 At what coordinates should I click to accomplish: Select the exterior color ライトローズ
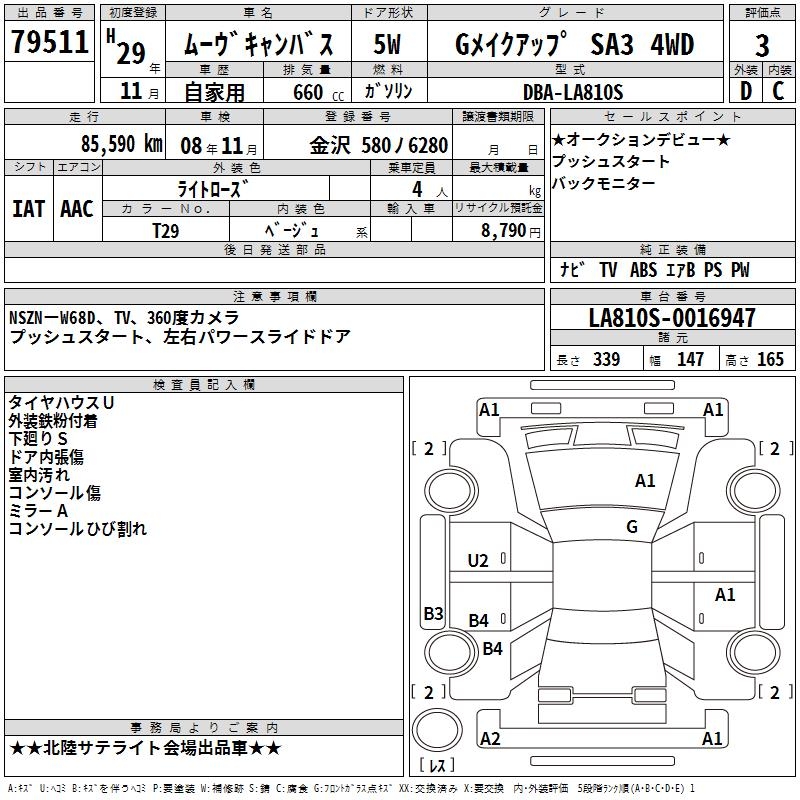(x=213, y=189)
